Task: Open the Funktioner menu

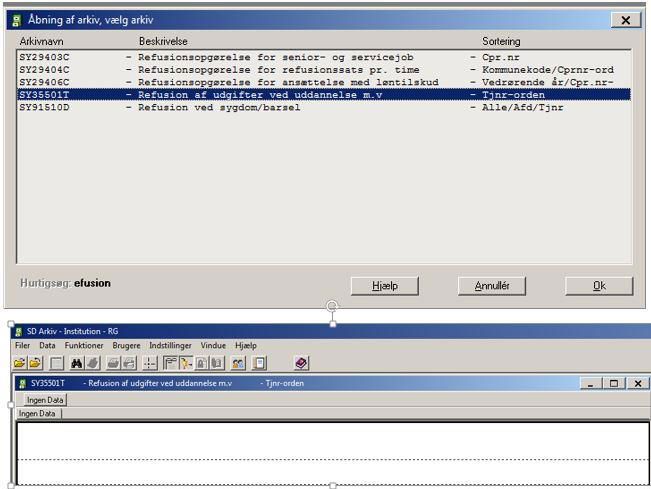Action: pyautogui.click(x=84, y=345)
